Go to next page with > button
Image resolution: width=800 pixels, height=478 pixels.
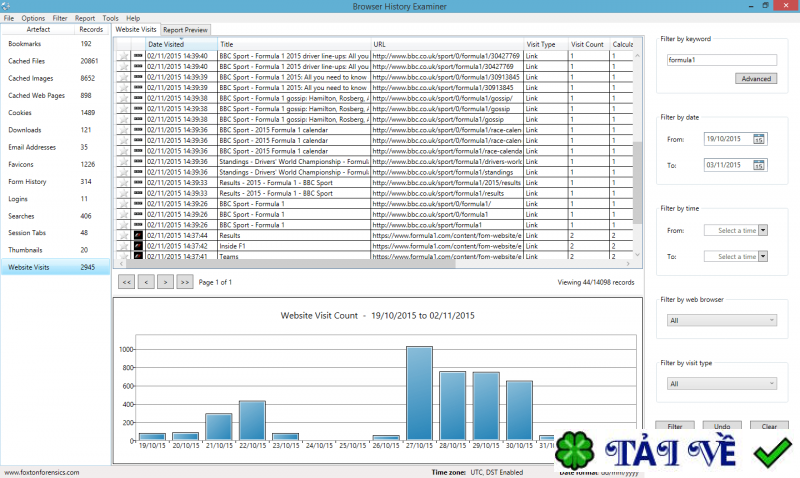click(x=165, y=282)
